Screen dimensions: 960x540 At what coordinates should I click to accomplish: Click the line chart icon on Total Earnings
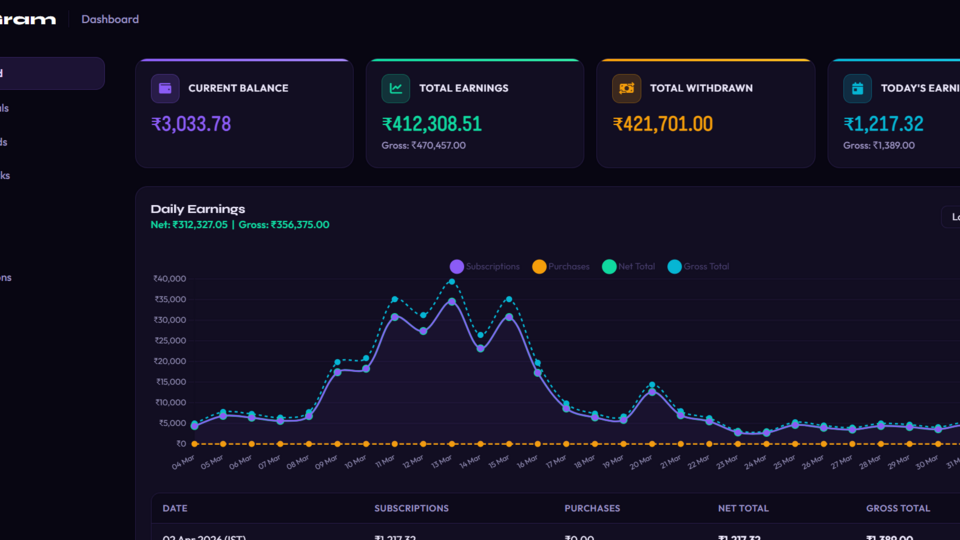pos(396,88)
